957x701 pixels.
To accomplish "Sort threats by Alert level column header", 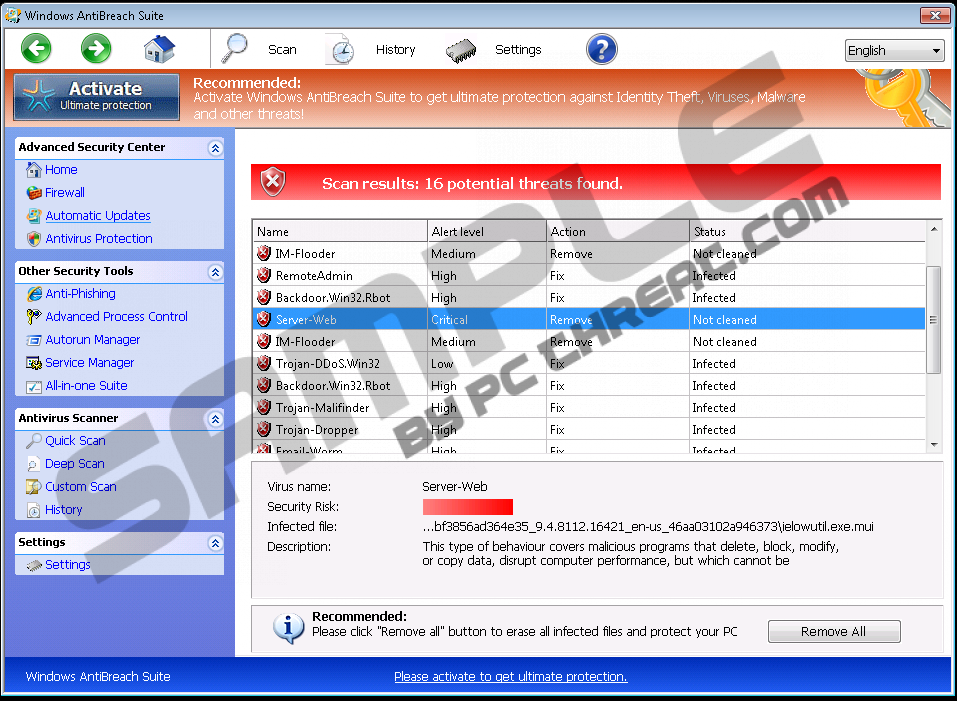I will 487,231.
